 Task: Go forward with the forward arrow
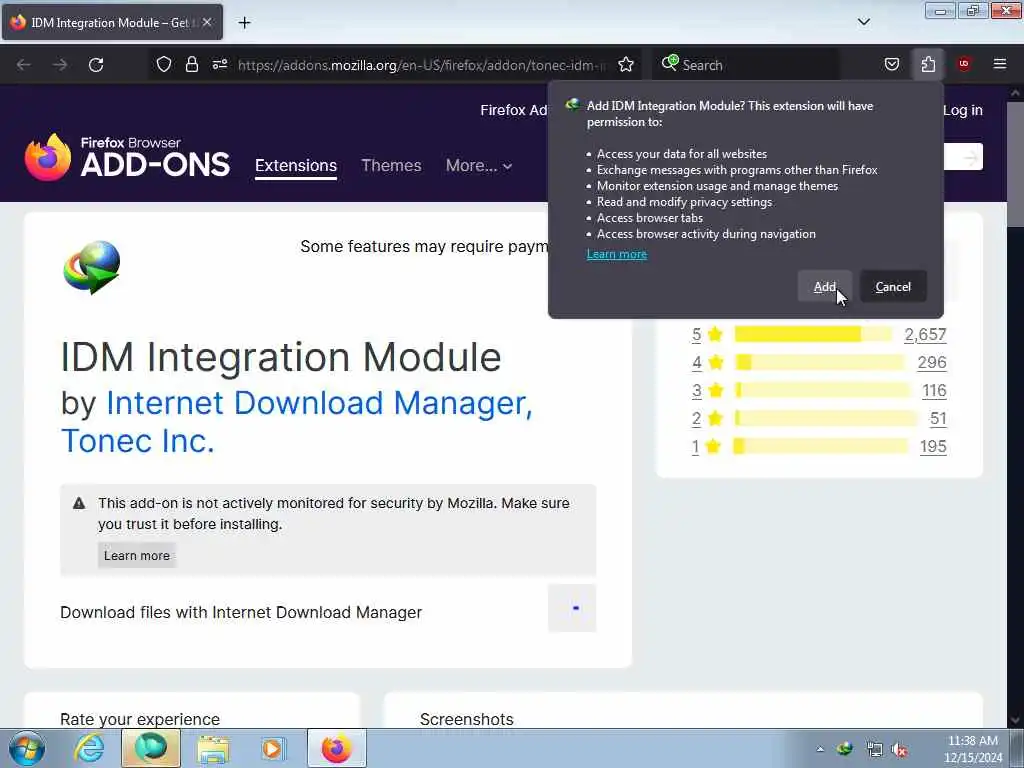(x=60, y=65)
